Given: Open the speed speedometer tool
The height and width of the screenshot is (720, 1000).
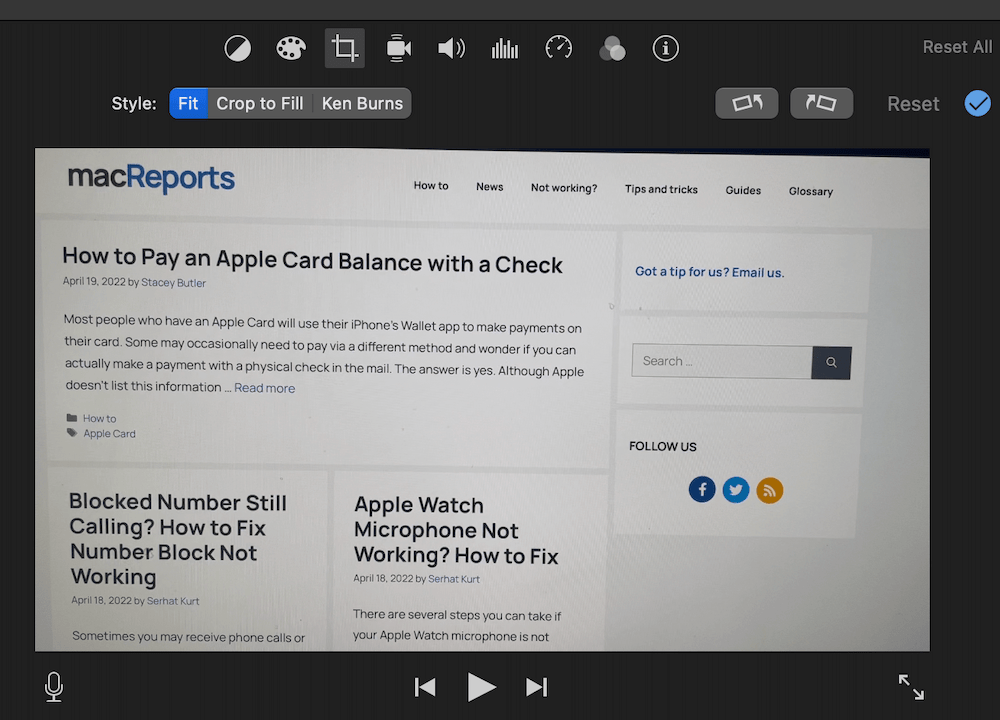Looking at the screenshot, I should [x=559, y=48].
